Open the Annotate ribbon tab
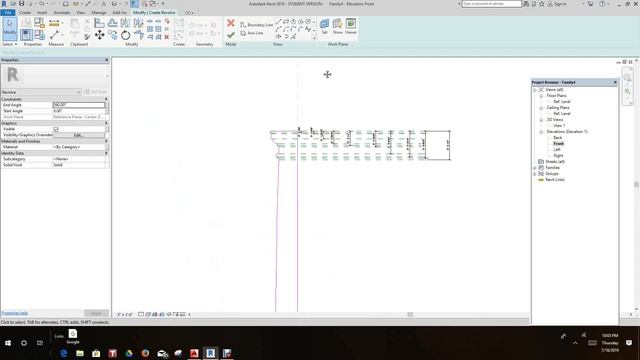The width and height of the screenshot is (640, 360). 62,13
